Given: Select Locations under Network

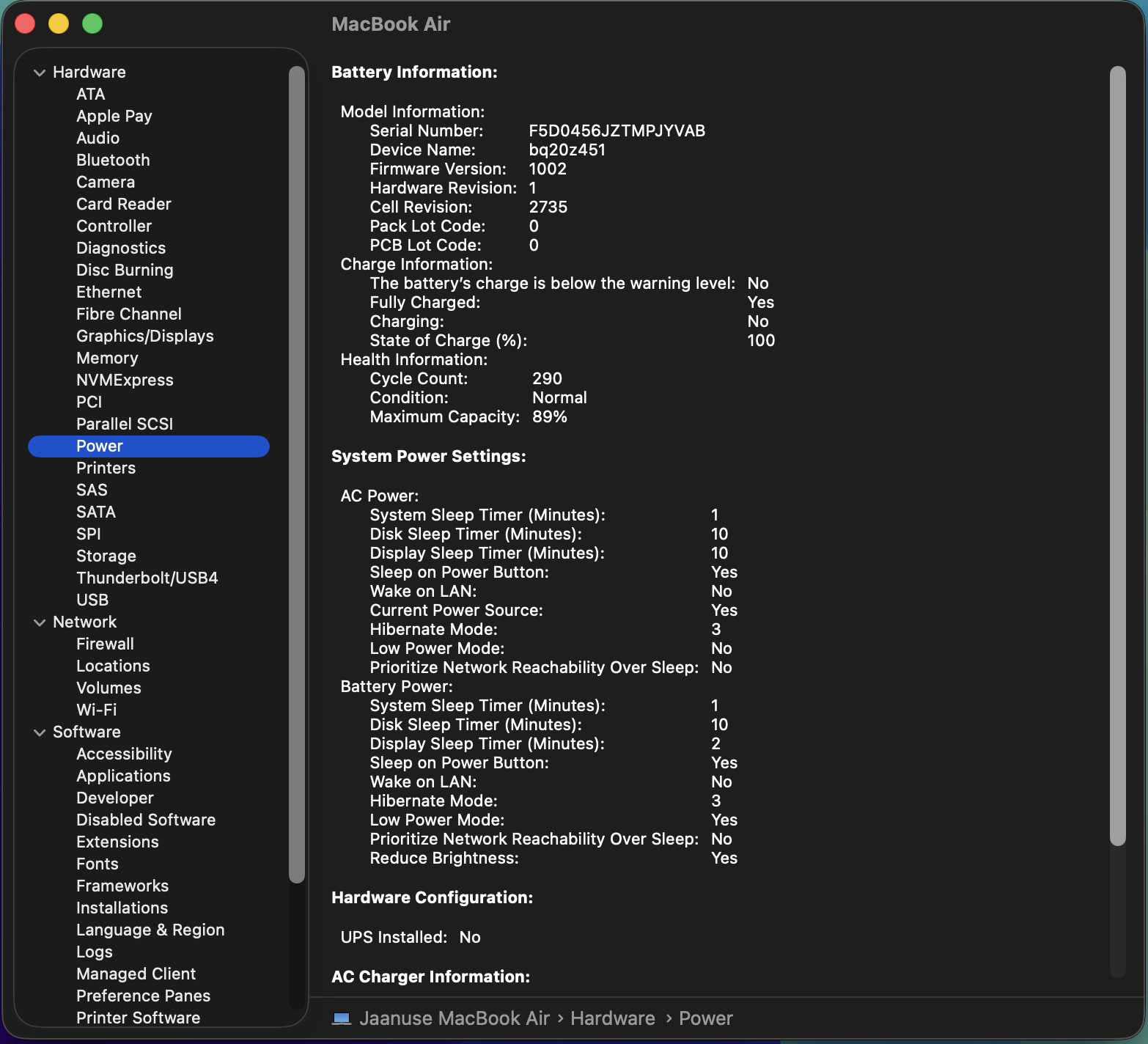Looking at the screenshot, I should click(x=113, y=666).
